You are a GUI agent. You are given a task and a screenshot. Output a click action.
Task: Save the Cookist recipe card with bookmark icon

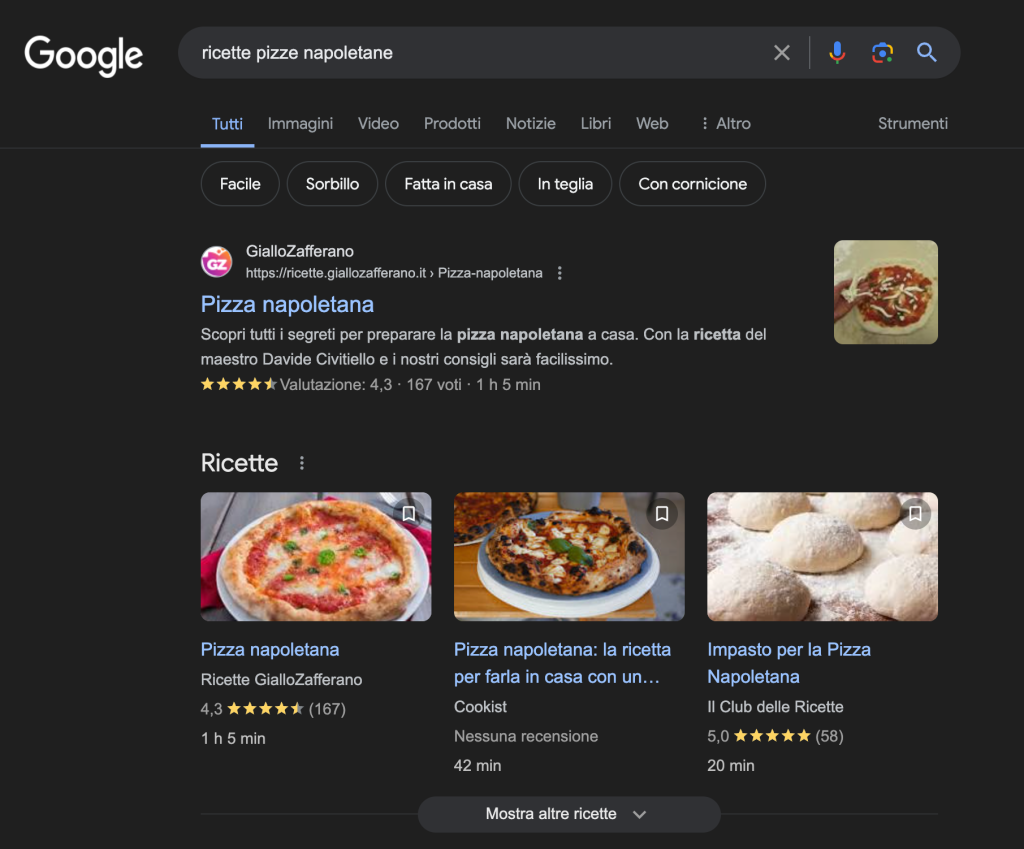pos(662,514)
